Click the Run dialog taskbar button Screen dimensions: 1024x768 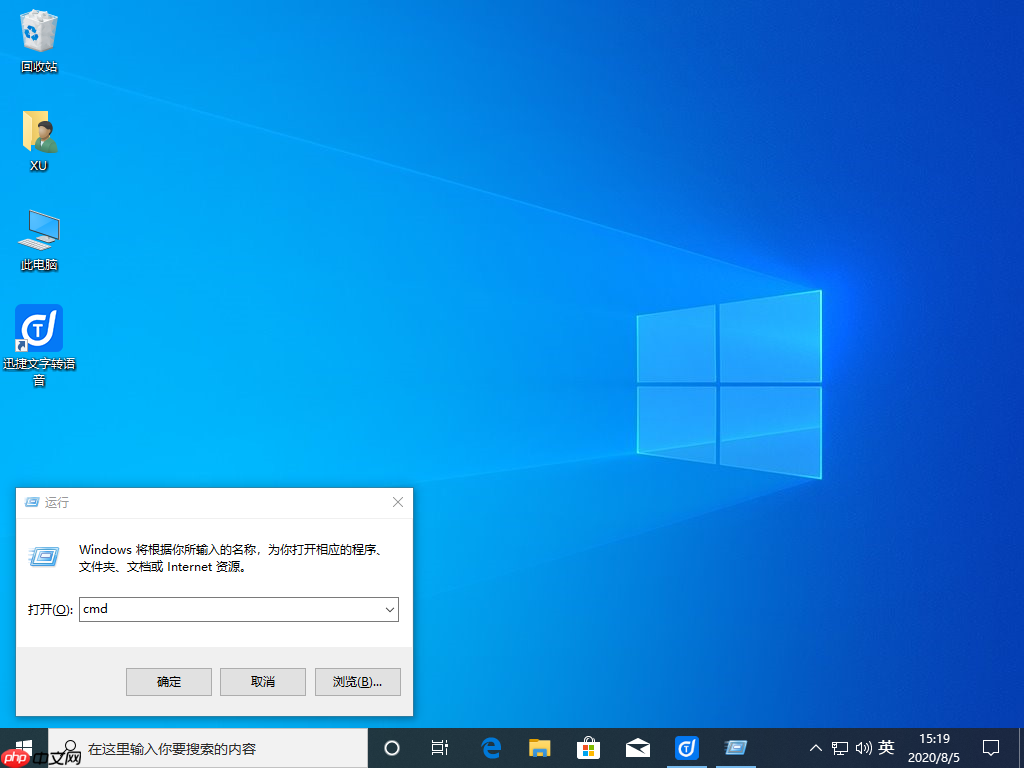[735, 748]
